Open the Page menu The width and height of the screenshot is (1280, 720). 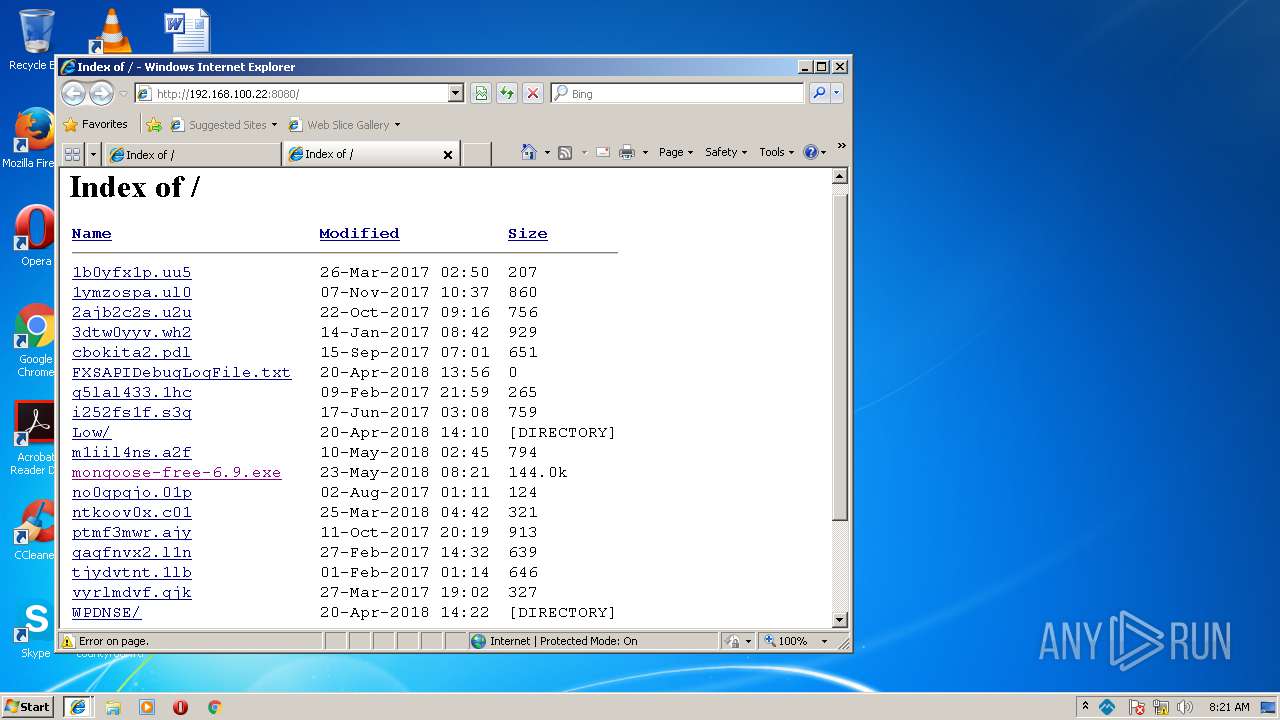pos(676,152)
